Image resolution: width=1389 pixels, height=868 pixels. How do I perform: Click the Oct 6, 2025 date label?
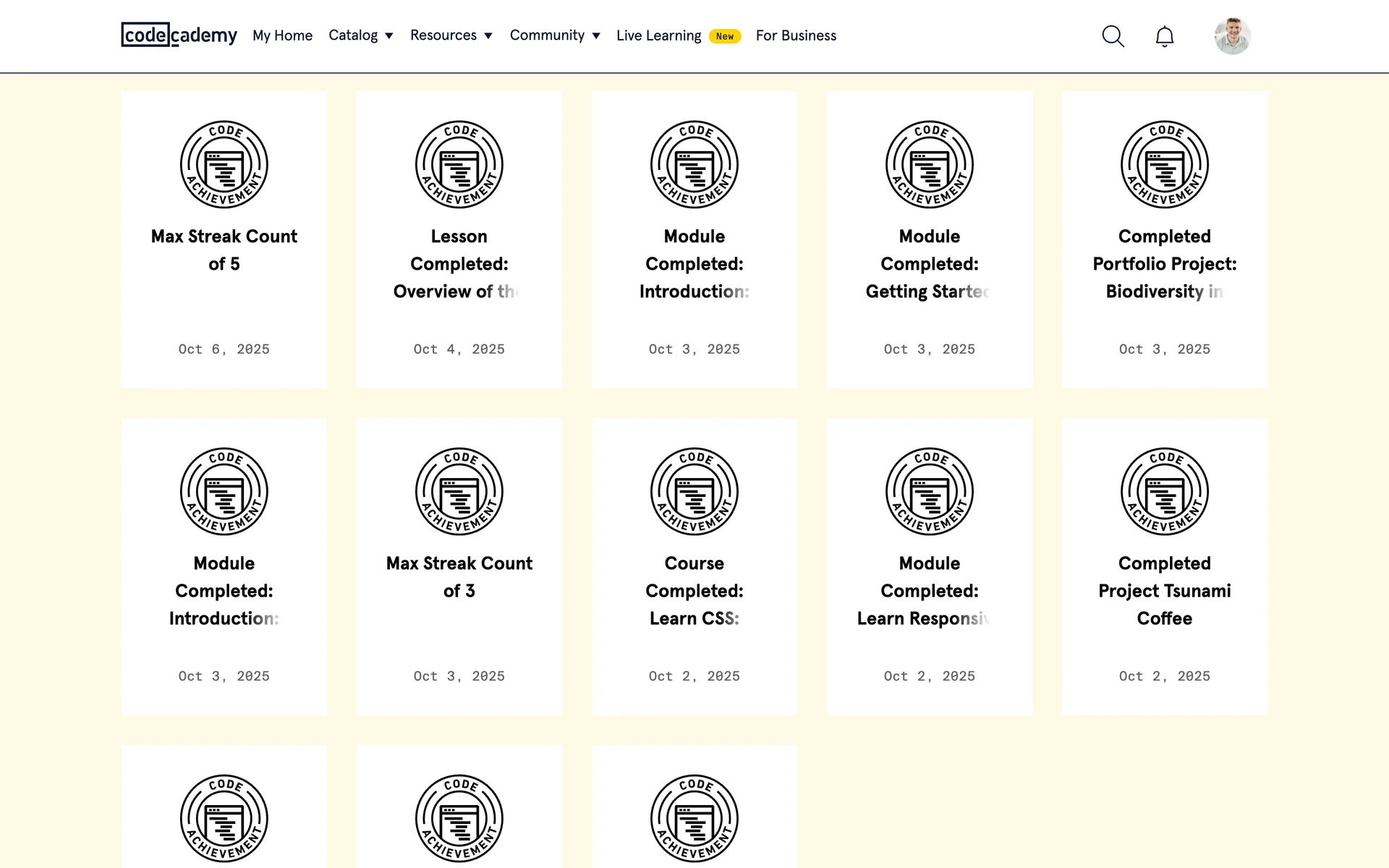tap(224, 349)
